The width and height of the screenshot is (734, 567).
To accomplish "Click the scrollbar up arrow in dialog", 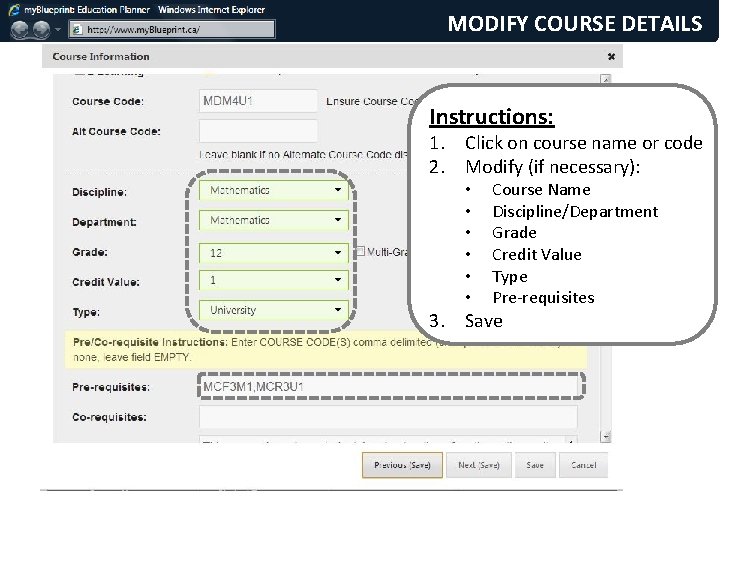I will tap(606, 79).
